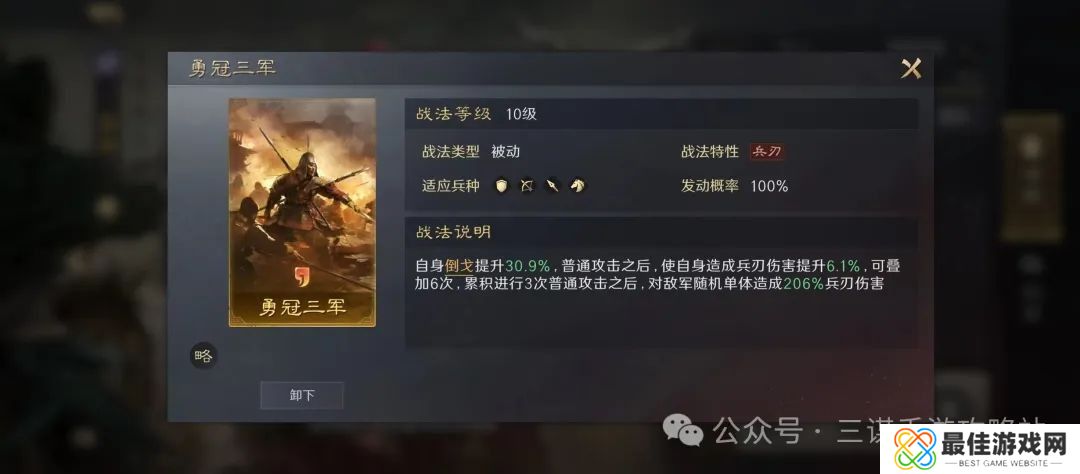This screenshot has width=1080, height=474.
Task: Click the 卸下 unequip button
Action: point(302,395)
